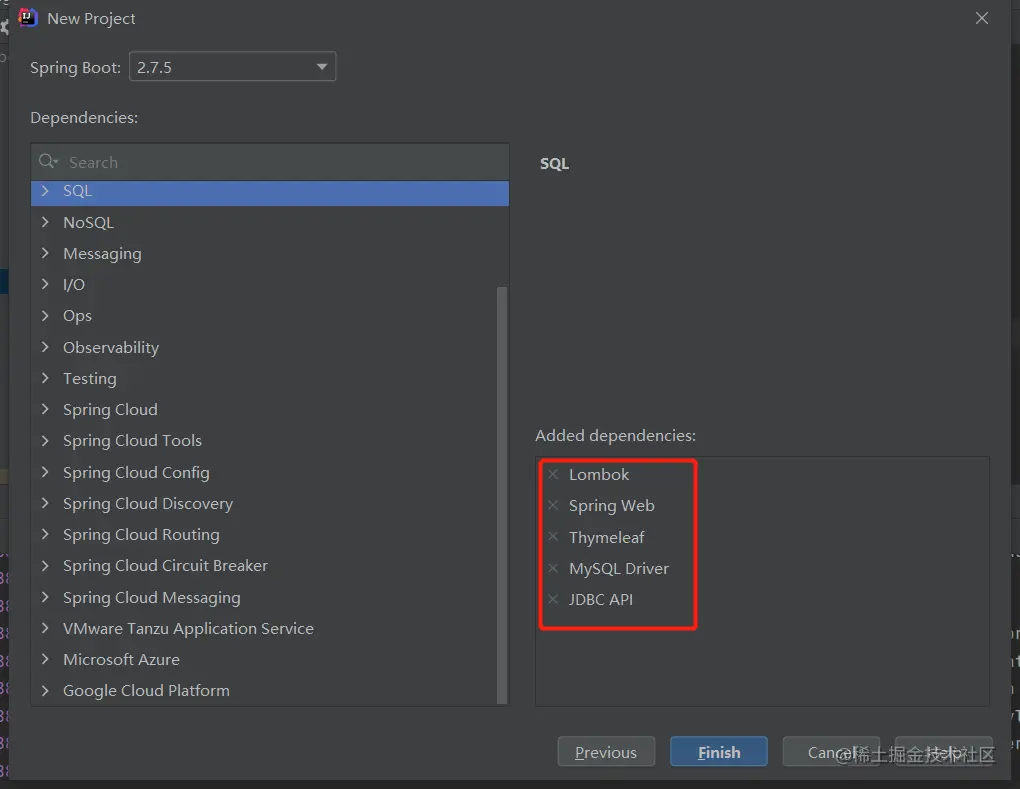Expand the Spring Cloud Circuit Breaker chevron

[45, 565]
